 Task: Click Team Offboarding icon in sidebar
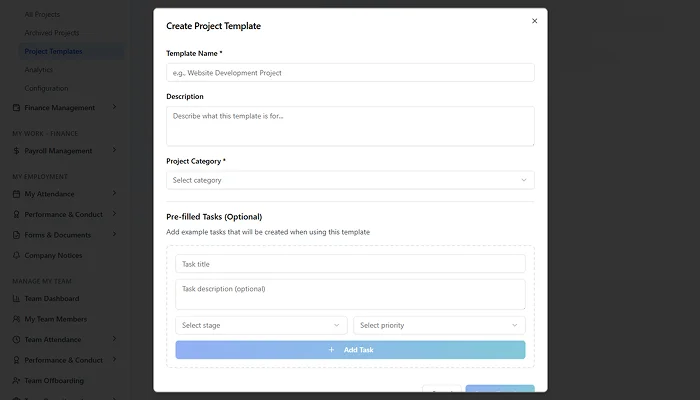(x=16, y=380)
